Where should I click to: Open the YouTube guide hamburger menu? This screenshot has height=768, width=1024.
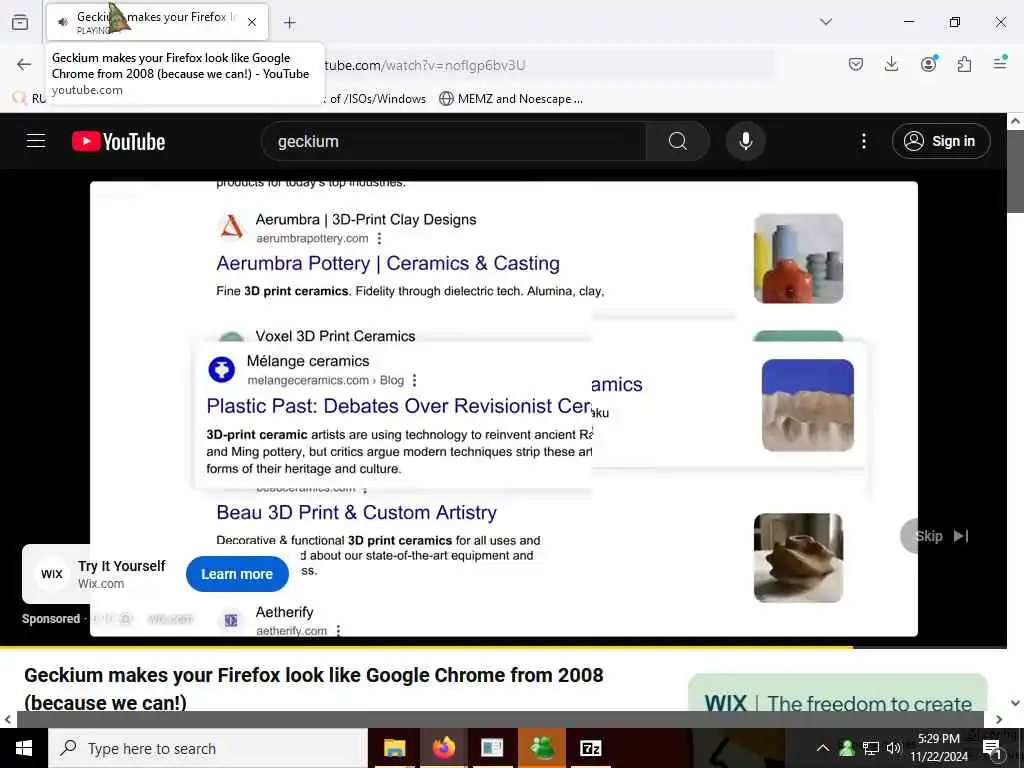click(x=36, y=141)
